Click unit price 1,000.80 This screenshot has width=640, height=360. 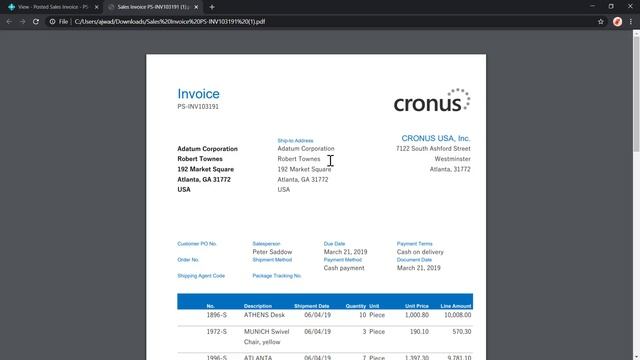point(417,315)
